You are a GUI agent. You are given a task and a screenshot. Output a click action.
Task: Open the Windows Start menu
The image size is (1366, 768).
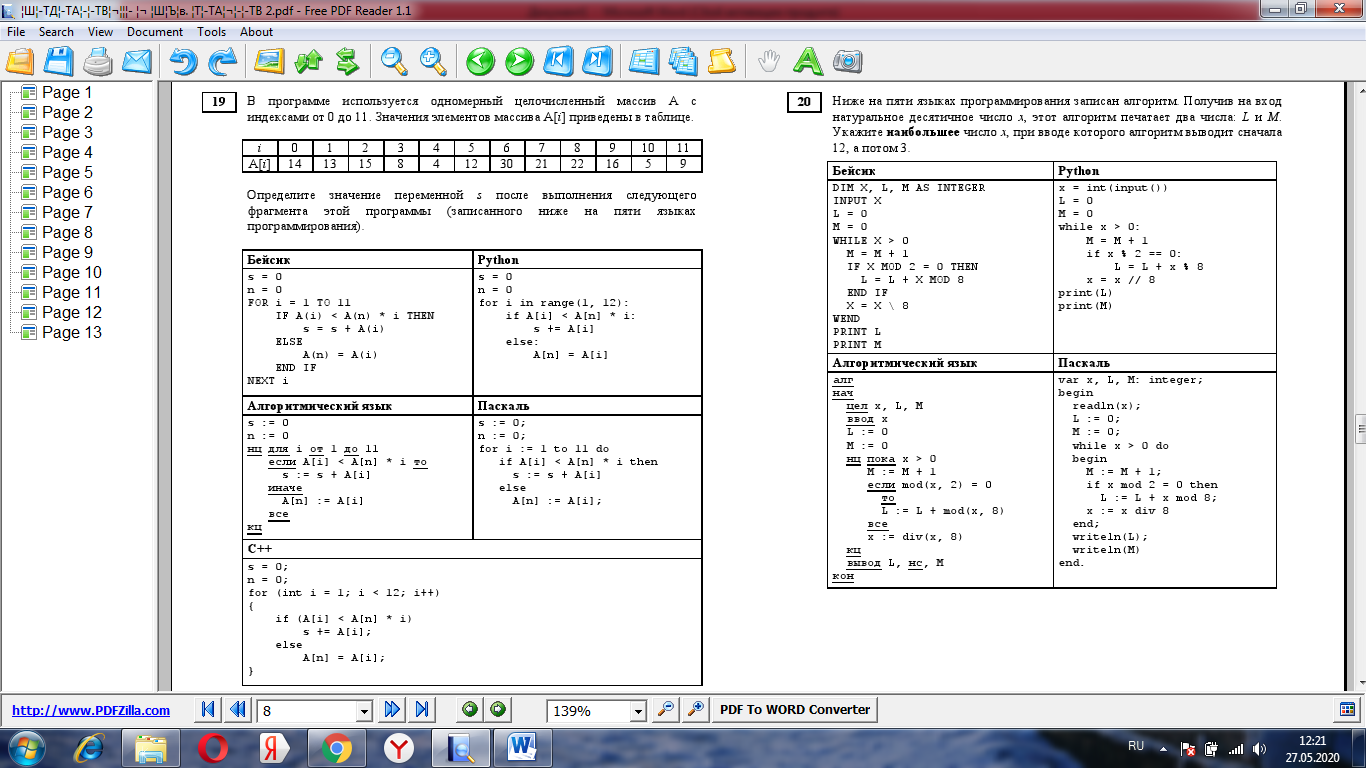[26, 747]
